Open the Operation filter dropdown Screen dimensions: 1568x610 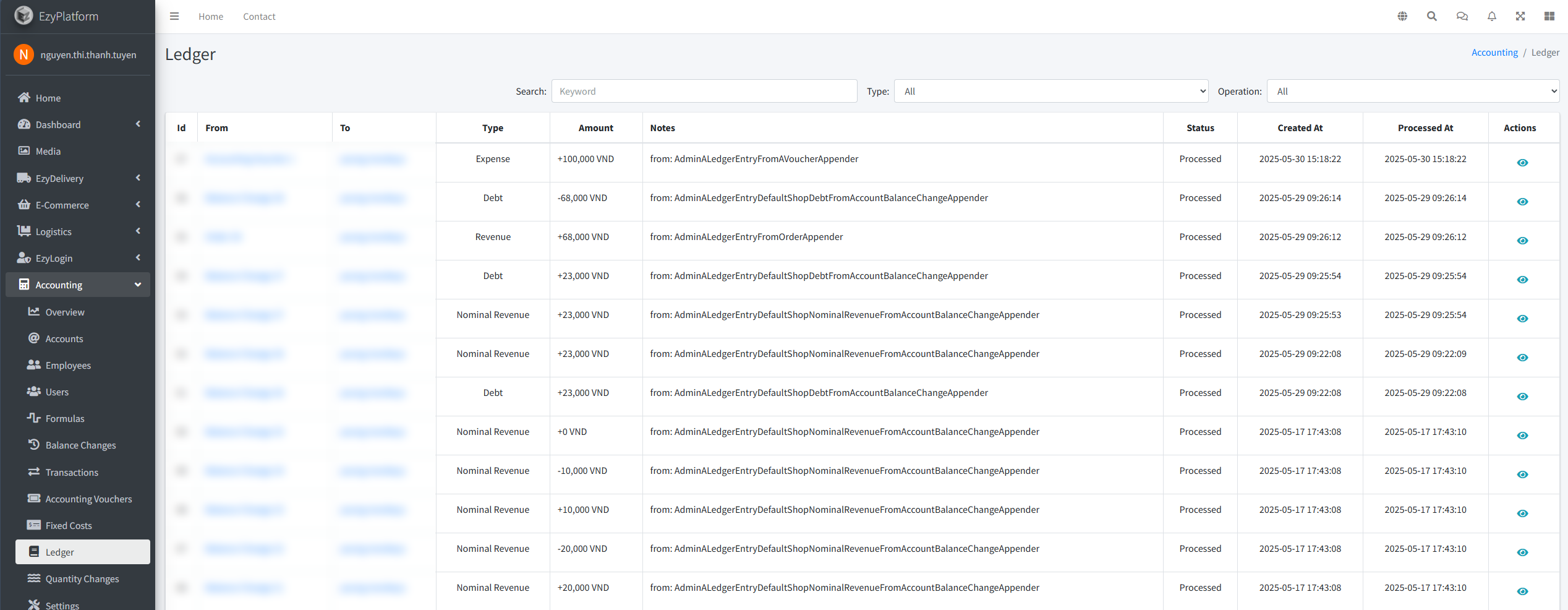click(x=1413, y=91)
